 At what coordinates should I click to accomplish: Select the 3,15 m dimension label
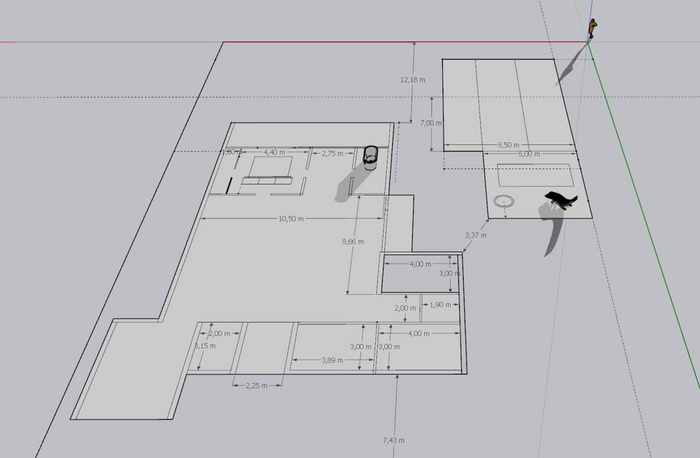click(x=205, y=346)
